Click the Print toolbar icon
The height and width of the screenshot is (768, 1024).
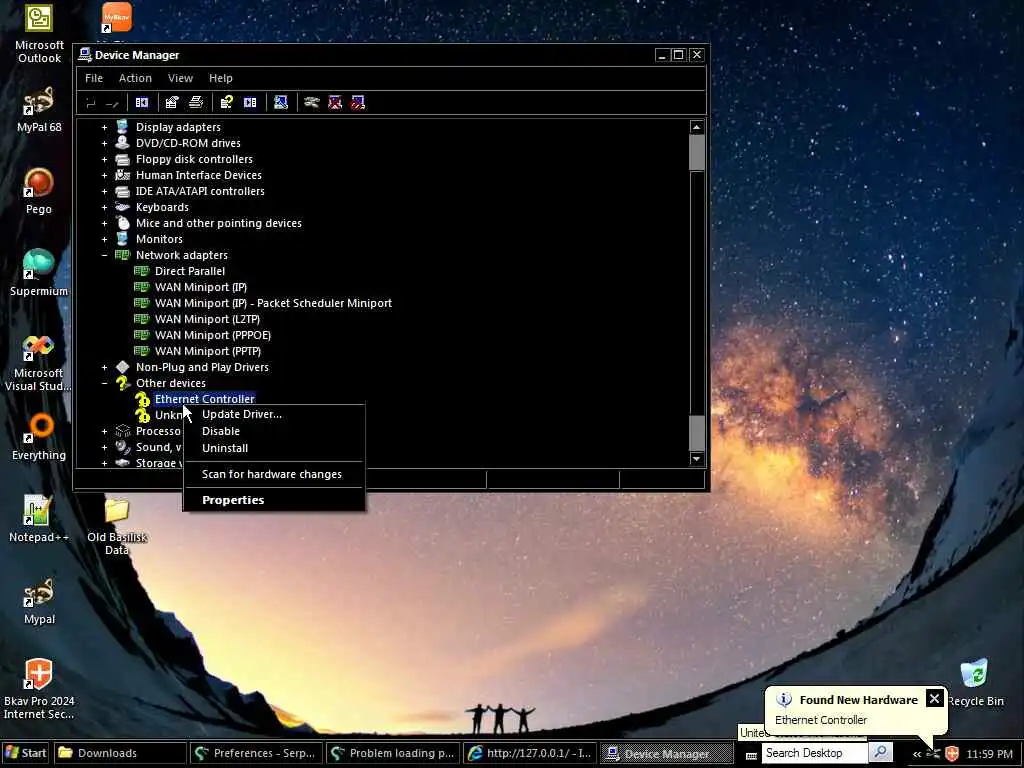[196, 103]
